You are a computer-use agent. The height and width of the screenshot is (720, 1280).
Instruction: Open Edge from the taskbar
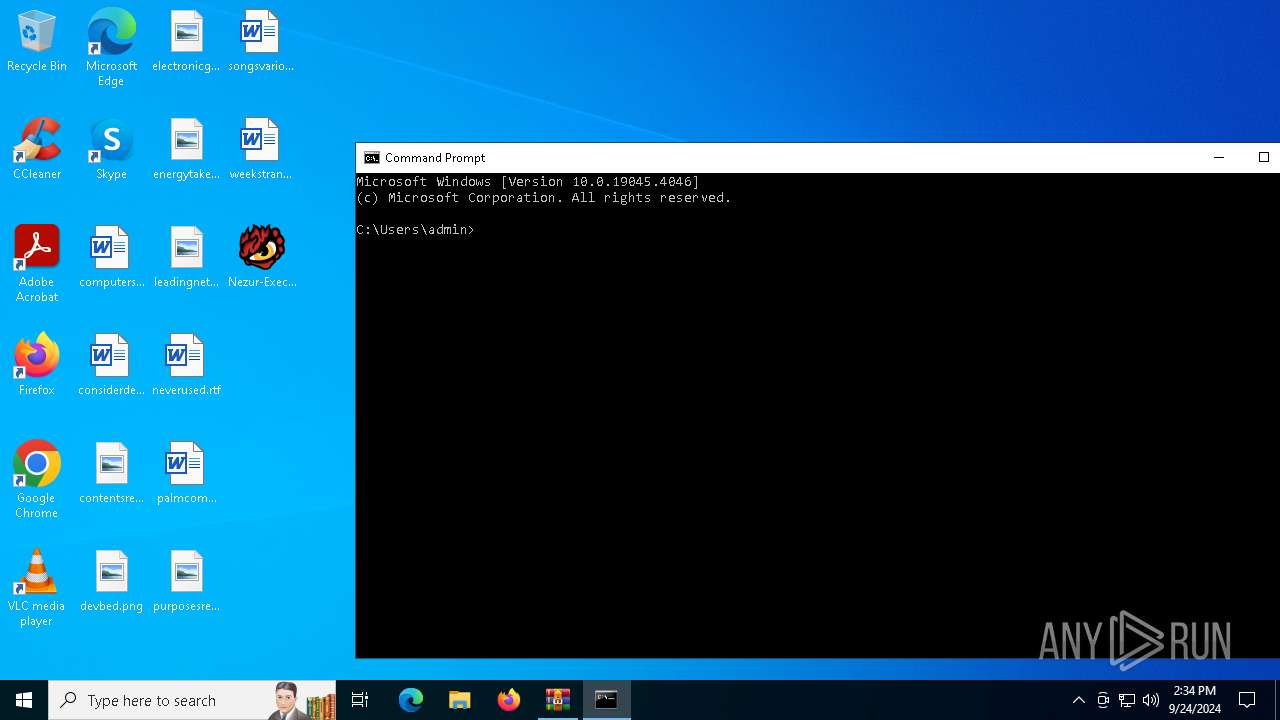(x=411, y=700)
